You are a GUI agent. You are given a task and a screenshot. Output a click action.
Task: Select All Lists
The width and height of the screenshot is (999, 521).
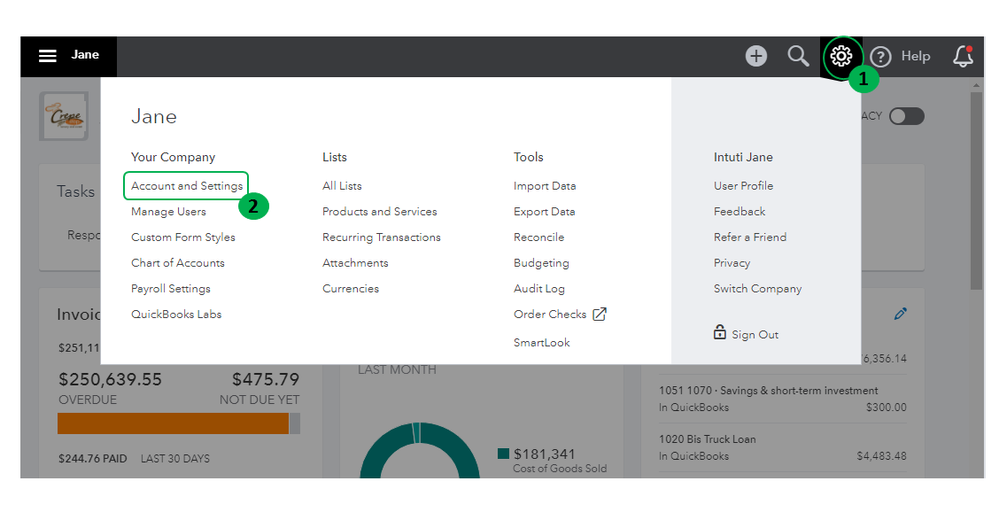pyautogui.click(x=341, y=186)
